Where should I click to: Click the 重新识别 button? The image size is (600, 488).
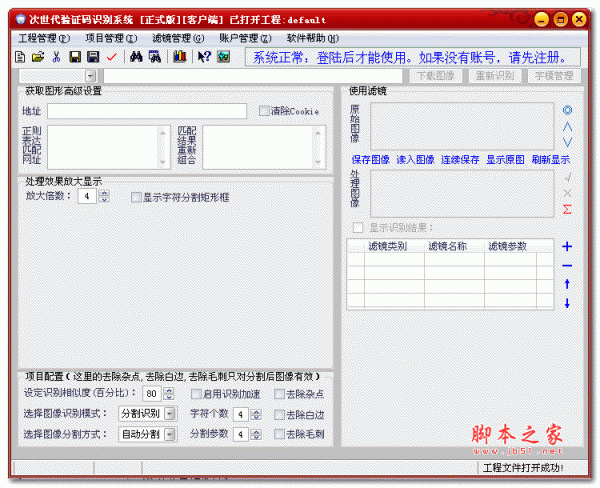[495, 76]
